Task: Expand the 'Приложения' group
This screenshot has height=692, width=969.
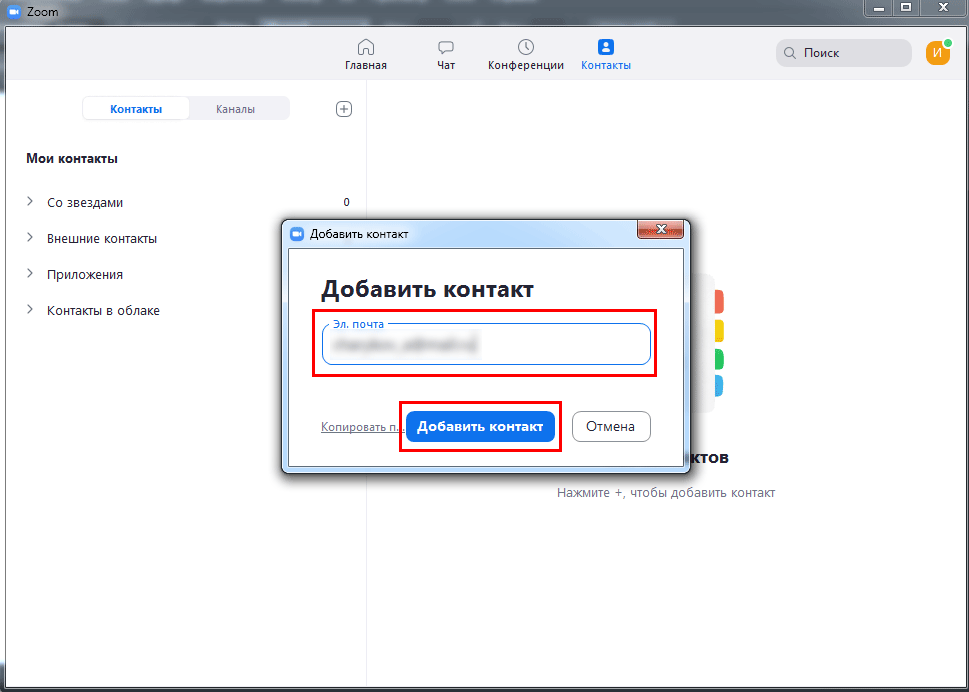Action: tap(30, 274)
